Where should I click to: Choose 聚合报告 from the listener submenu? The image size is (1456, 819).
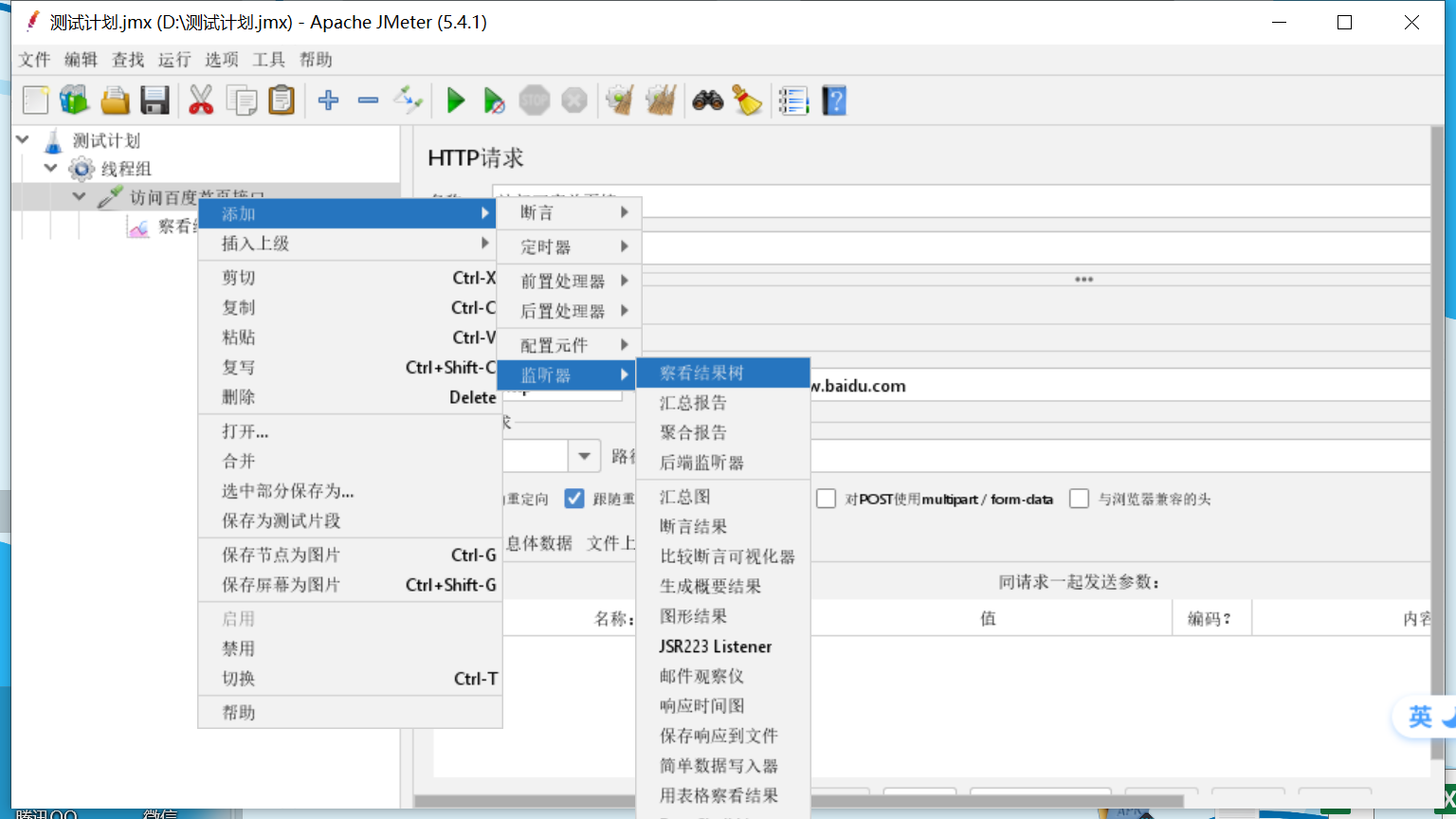click(723, 432)
